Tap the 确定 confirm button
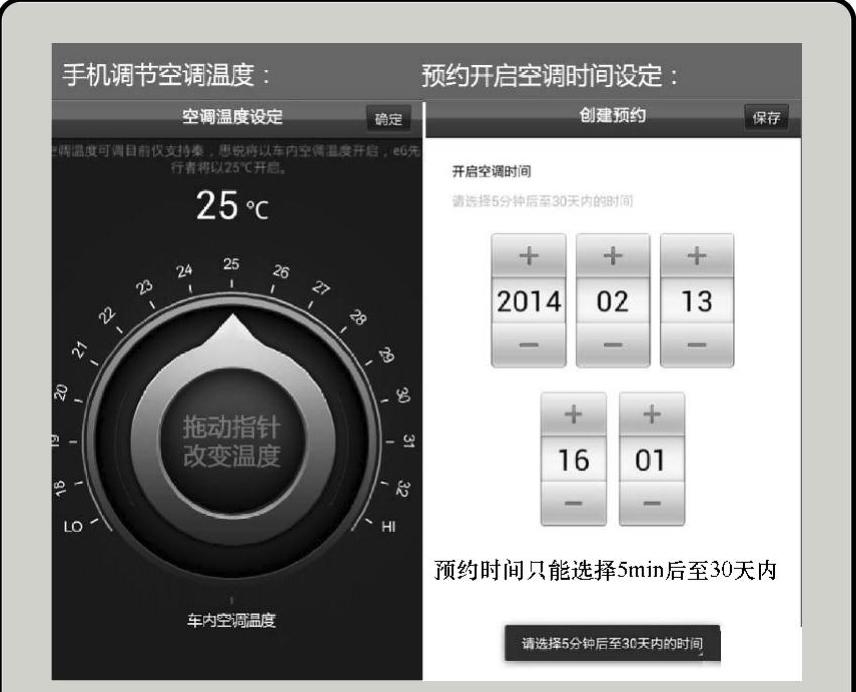The width and height of the screenshot is (856, 692). 388,119
